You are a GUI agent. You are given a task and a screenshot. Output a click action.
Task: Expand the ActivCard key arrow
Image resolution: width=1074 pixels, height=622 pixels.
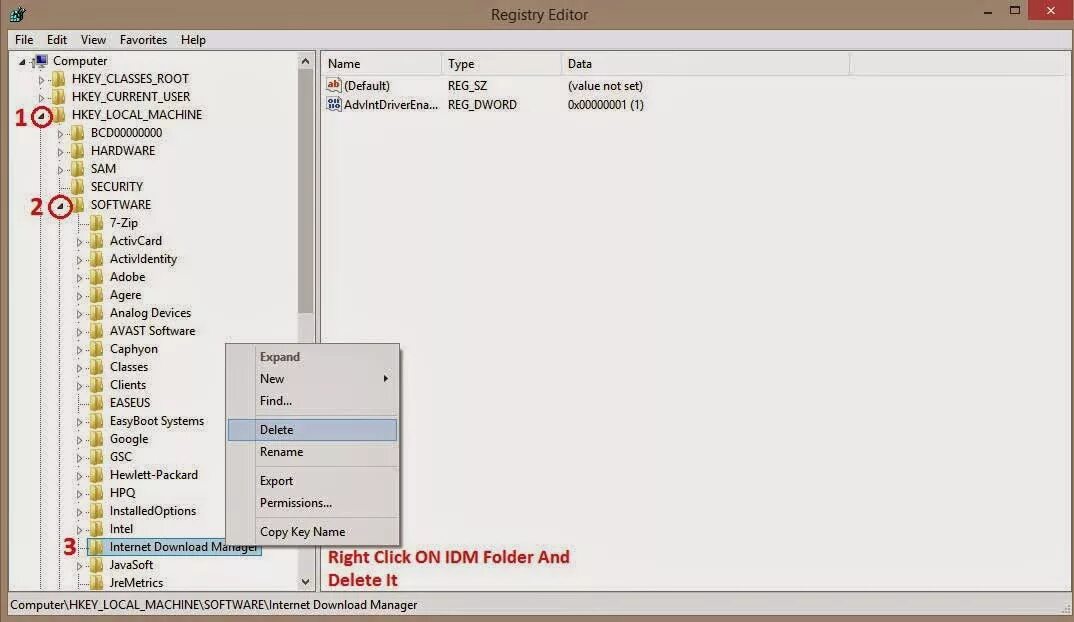click(79, 242)
